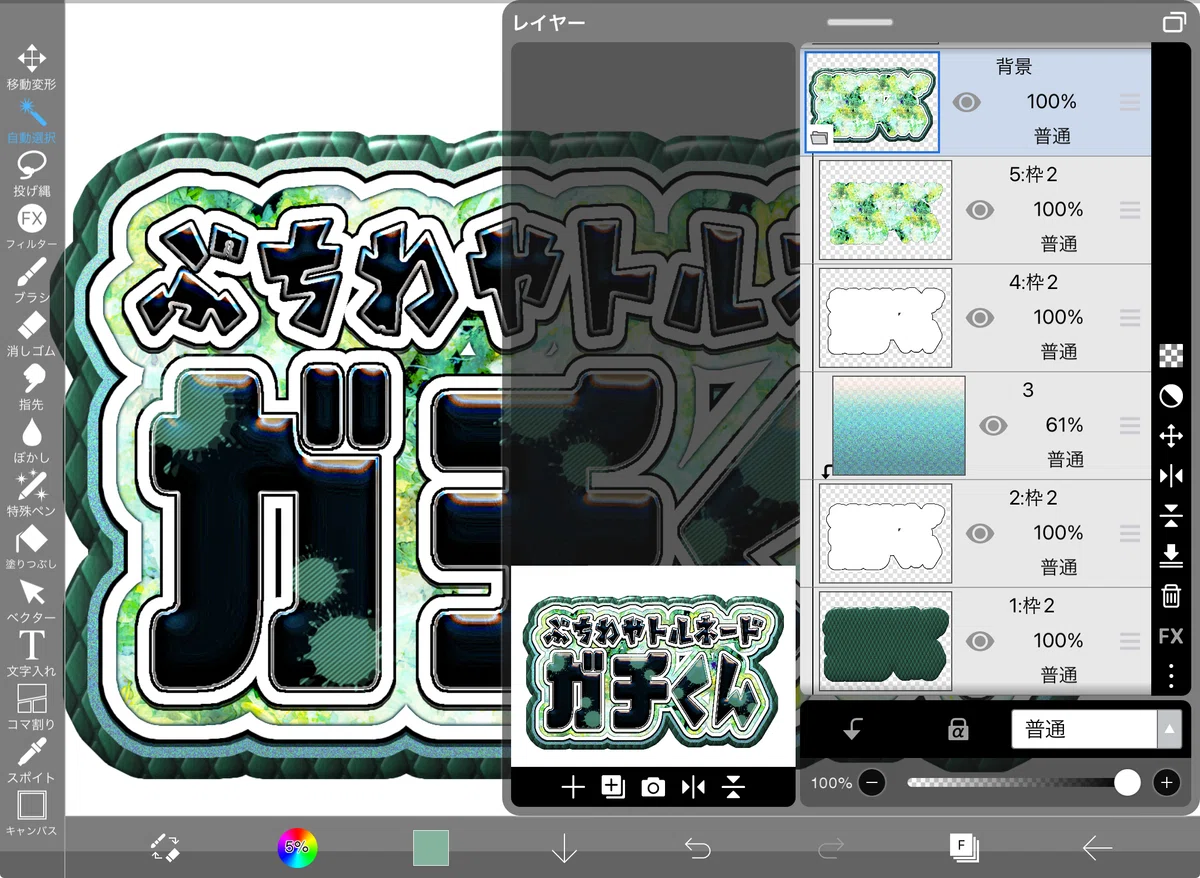The image size is (1200, 878).
Task: Flip layer vertically below the preview
Action: click(x=733, y=788)
